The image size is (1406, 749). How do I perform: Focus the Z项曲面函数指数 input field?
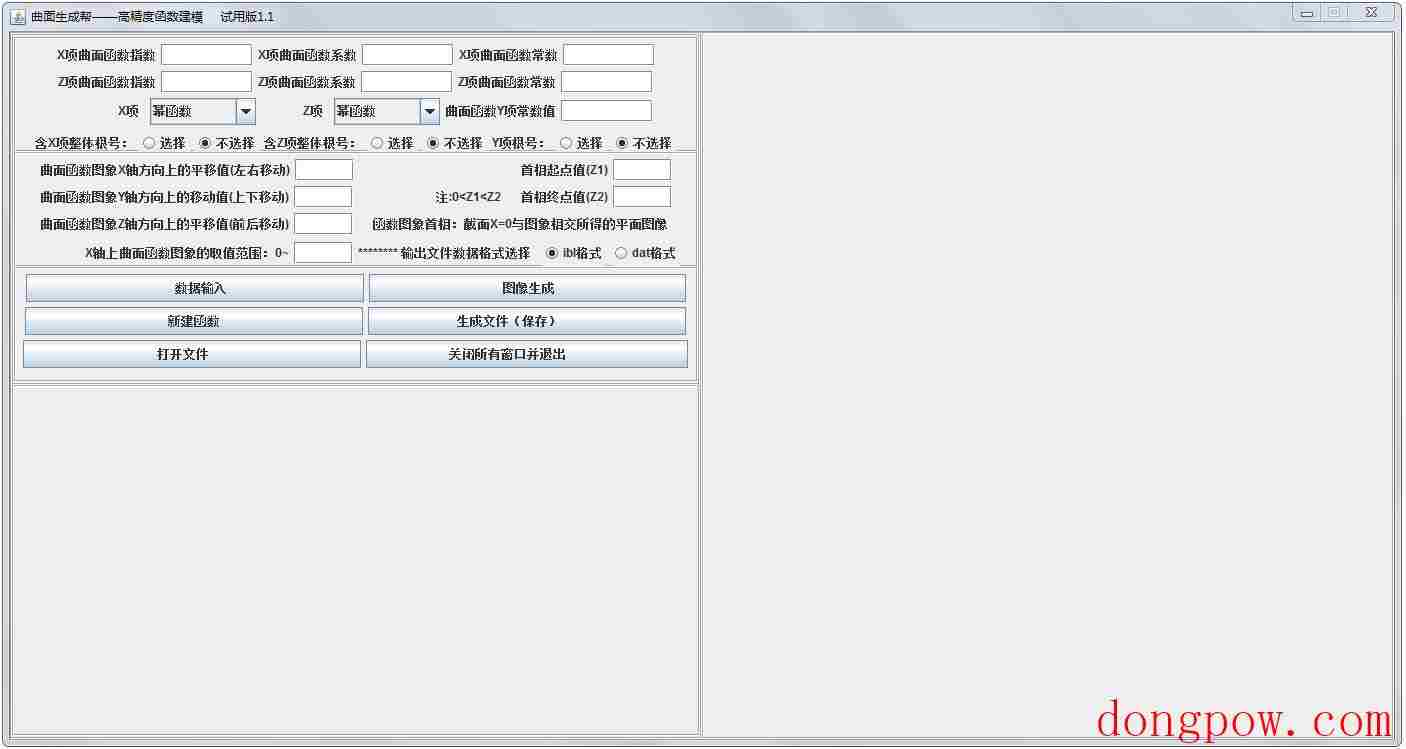click(206, 81)
